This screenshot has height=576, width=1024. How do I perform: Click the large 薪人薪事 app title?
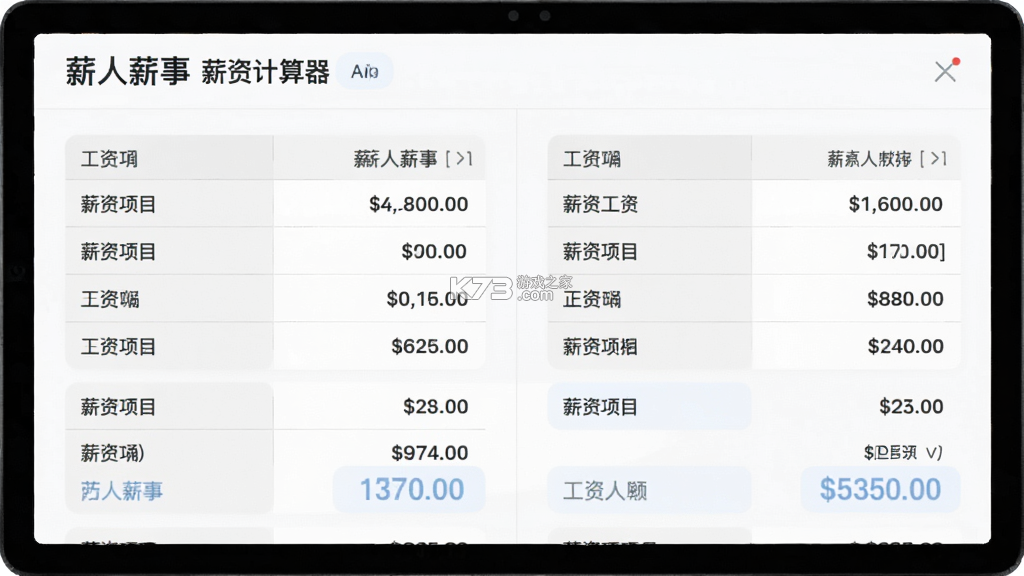(x=127, y=72)
